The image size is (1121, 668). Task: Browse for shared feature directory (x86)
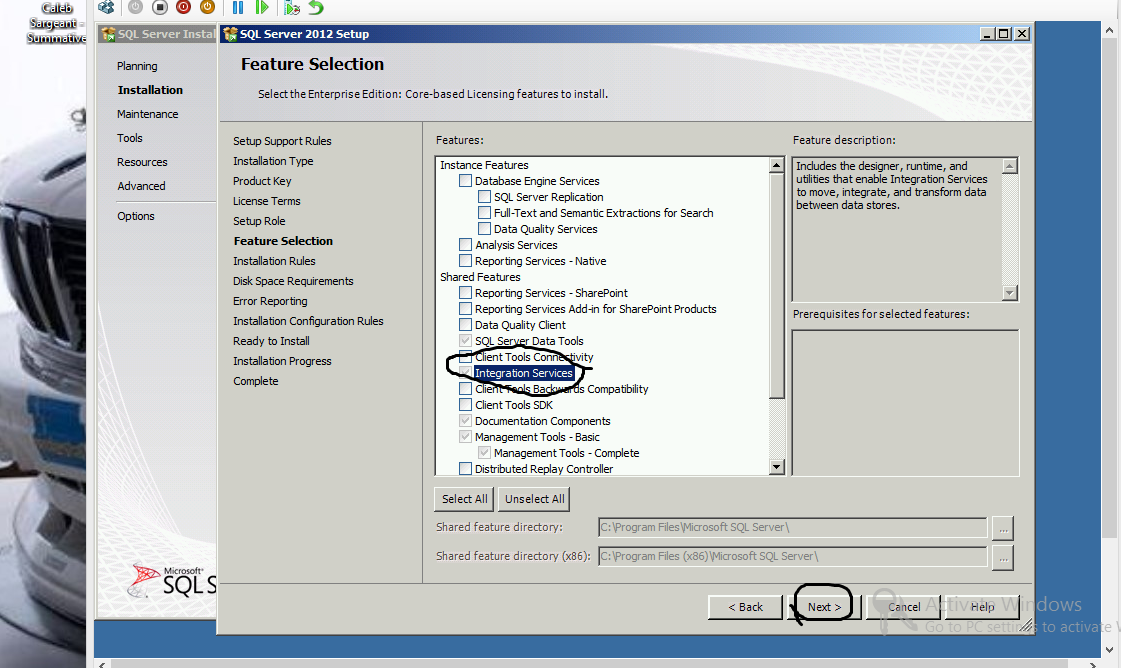(x=1003, y=557)
